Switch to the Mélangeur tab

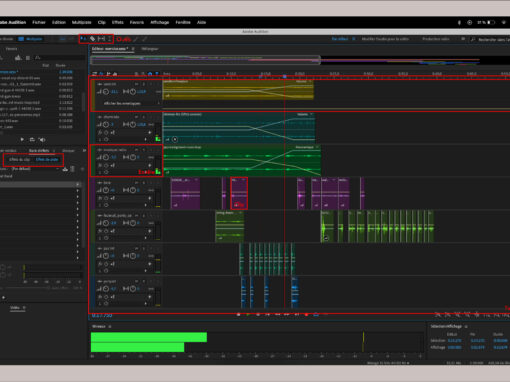(x=150, y=49)
